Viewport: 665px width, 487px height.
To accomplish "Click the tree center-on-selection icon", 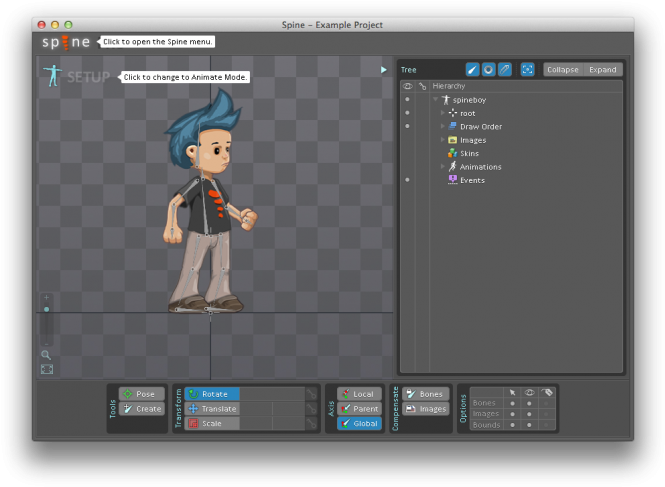I will coord(527,70).
